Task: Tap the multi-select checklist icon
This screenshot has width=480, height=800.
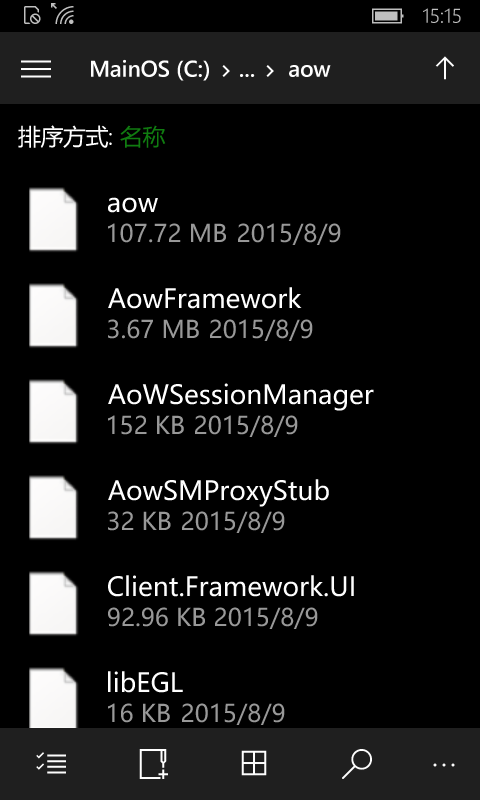Action: click(52, 764)
